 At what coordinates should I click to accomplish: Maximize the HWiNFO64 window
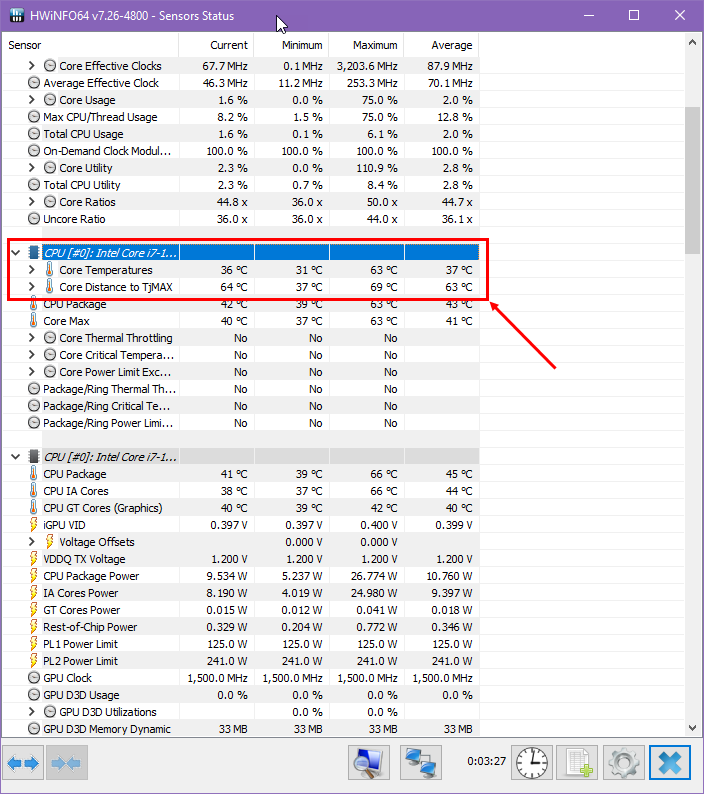(634, 15)
